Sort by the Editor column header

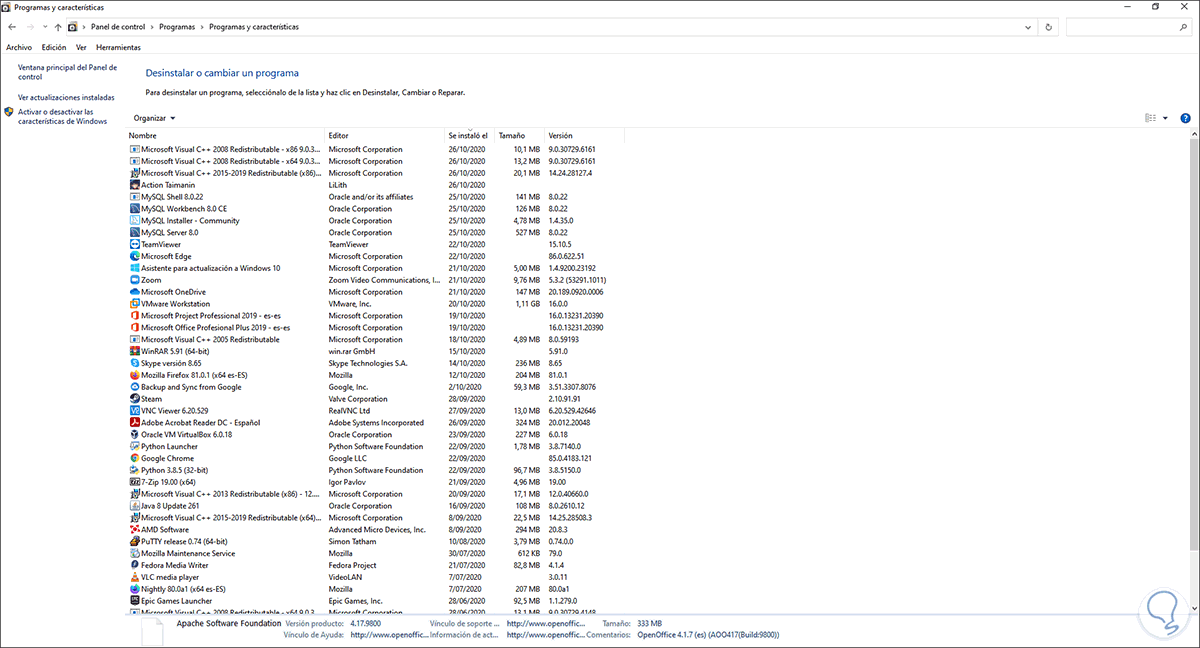pos(385,135)
